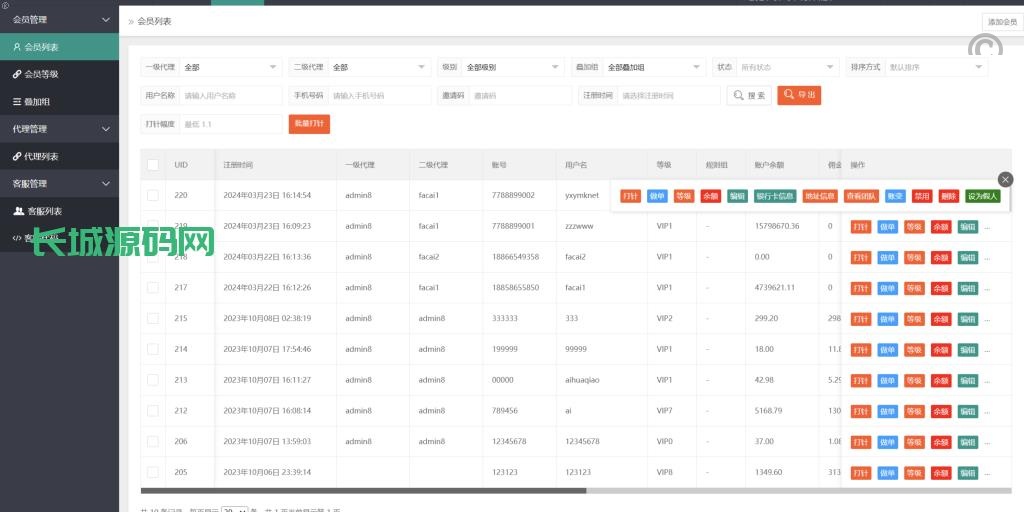Close the expanded action popup with X
The width and height of the screenshot is (1024, 512).
tap(1005, 179)
